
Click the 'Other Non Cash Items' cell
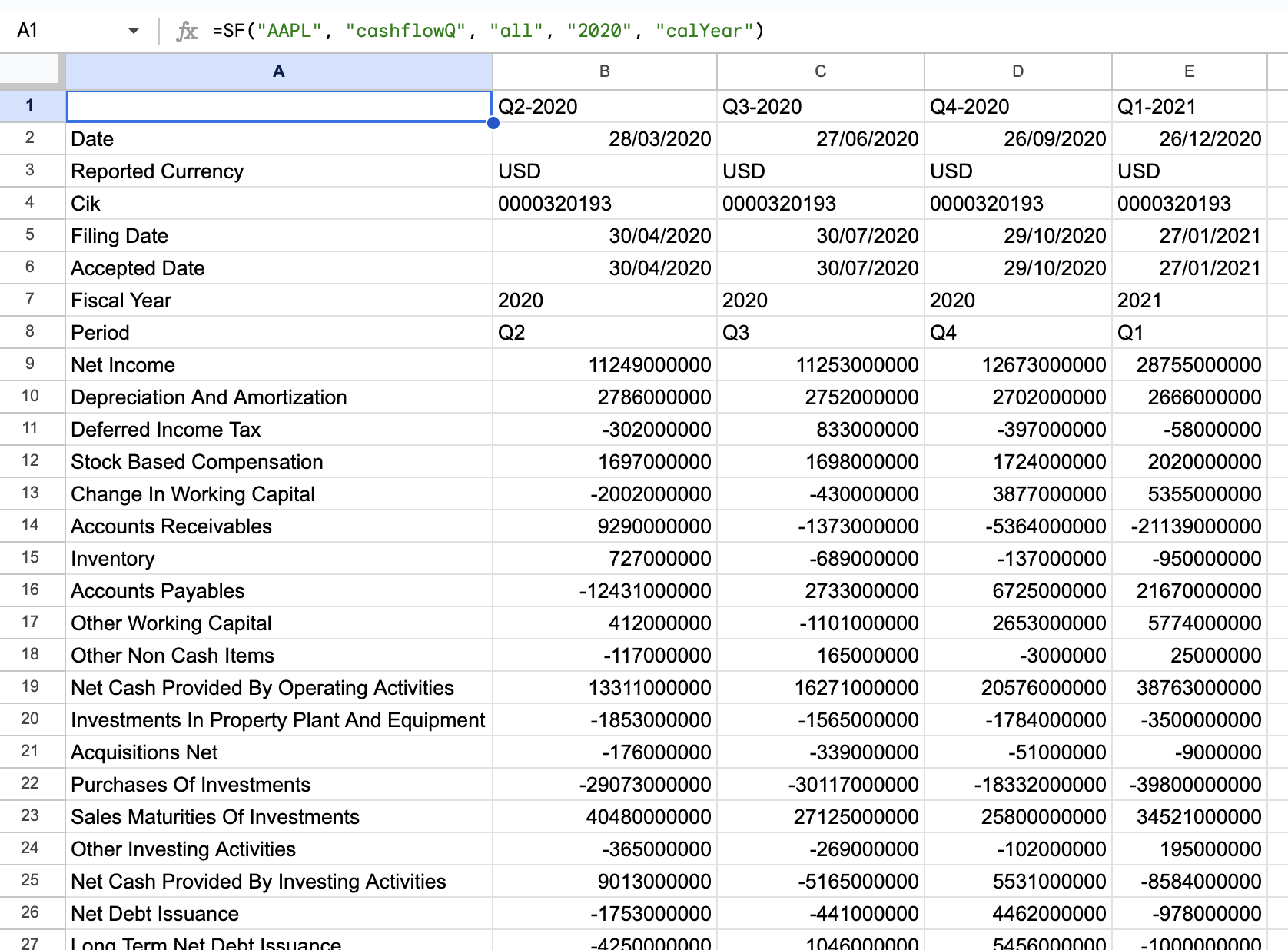(x=279, y=656)
